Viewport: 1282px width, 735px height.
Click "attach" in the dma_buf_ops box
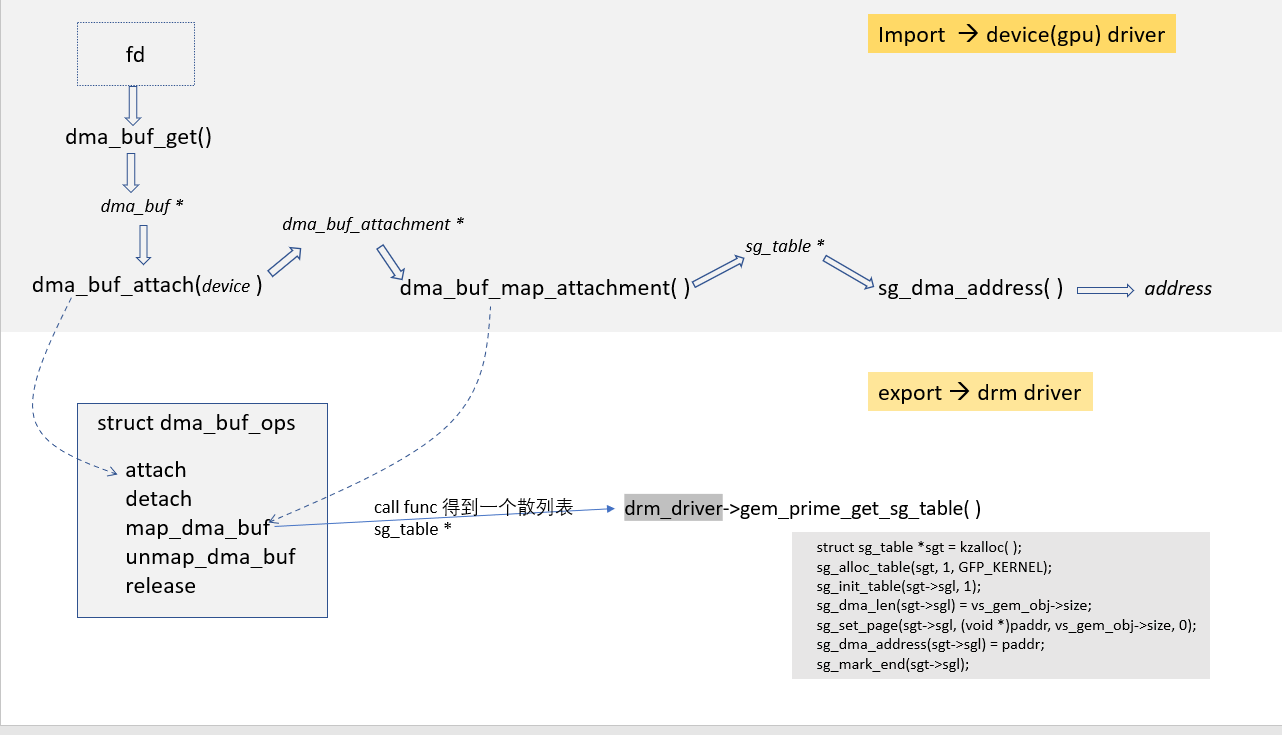click(156, 470)
